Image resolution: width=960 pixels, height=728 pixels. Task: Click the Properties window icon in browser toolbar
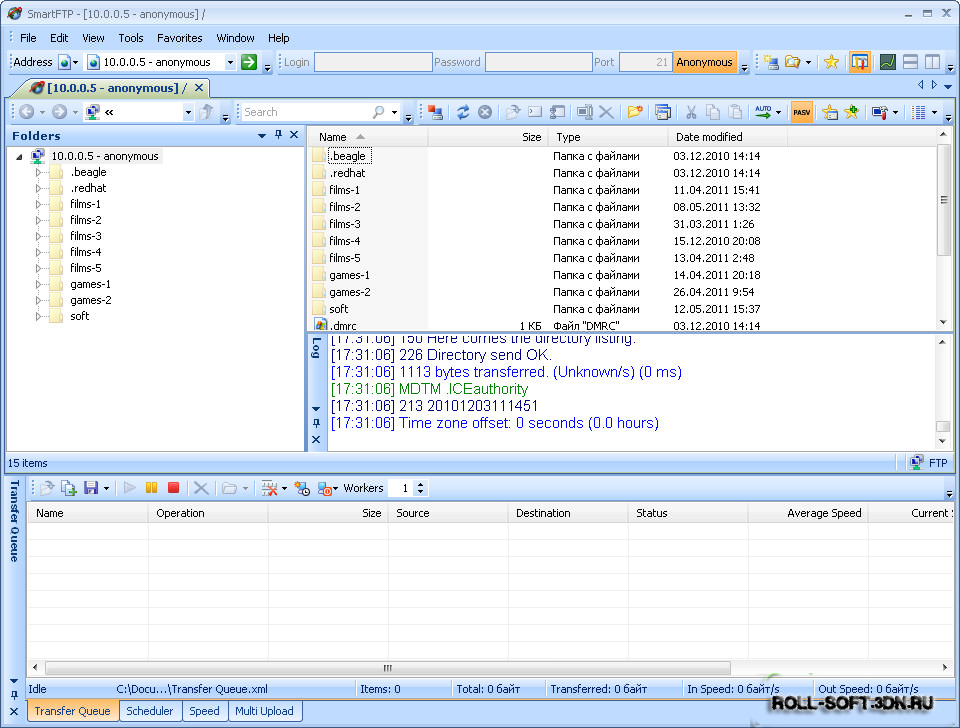click(662, 112)
